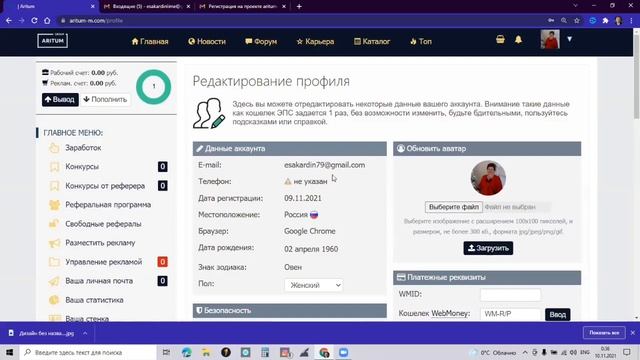Image resolution: width=640 pixels, height=360 pixels.
Task: Click the Ваша статистика pie chart icon
Action: click(x=54, y=300)
